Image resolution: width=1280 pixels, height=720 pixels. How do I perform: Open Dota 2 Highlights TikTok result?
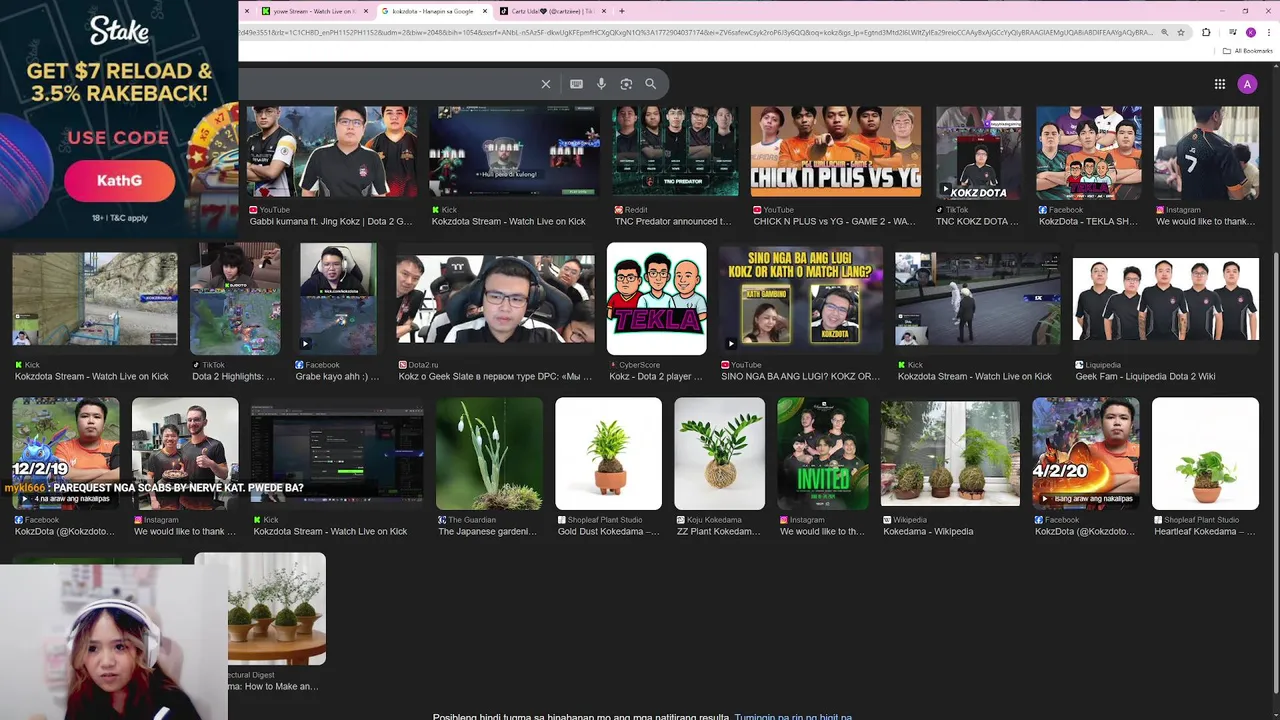point(233,376)
